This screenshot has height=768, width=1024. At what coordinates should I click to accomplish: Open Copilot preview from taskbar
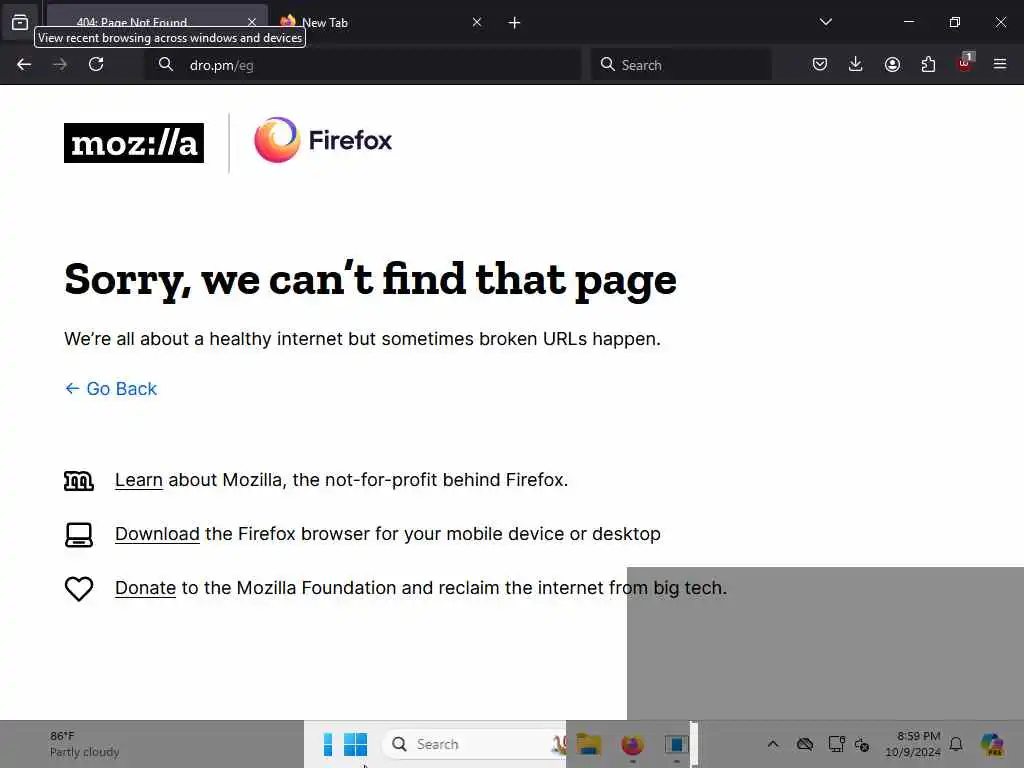pos(992,744)
